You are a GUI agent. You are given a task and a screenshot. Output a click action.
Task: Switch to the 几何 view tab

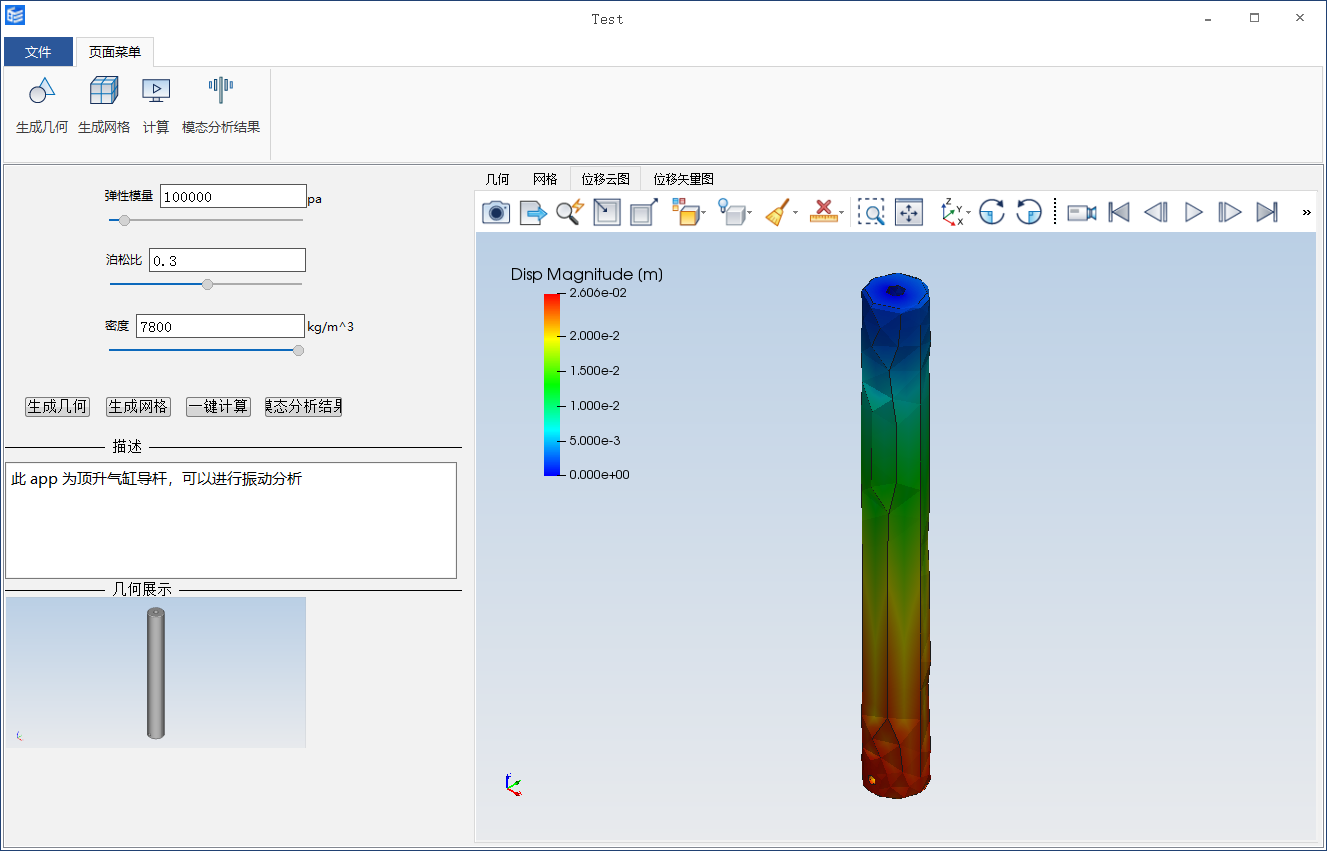pyautogui.click(x=497, y=179)
